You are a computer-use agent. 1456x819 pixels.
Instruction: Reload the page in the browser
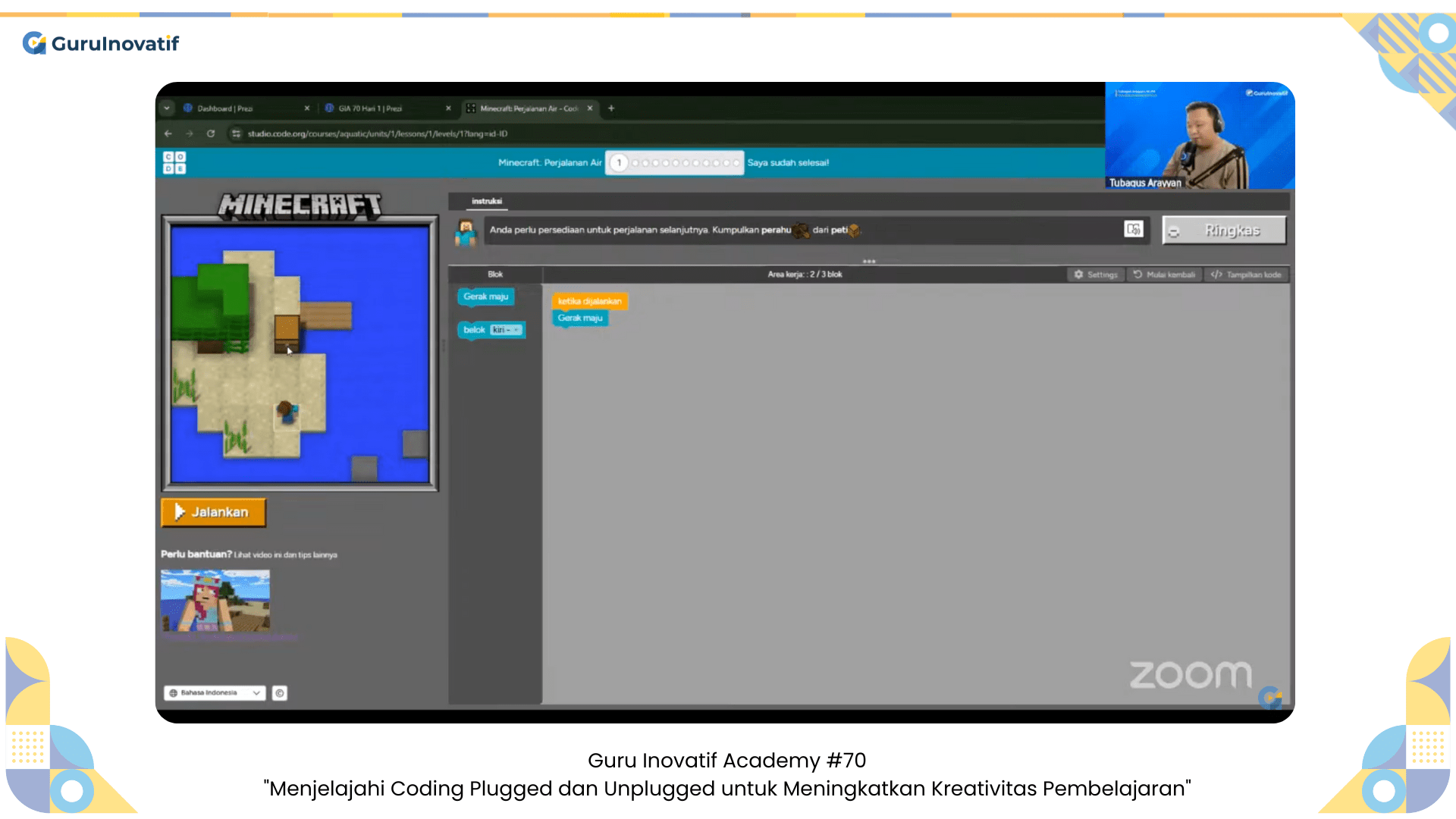click(210, 133)
